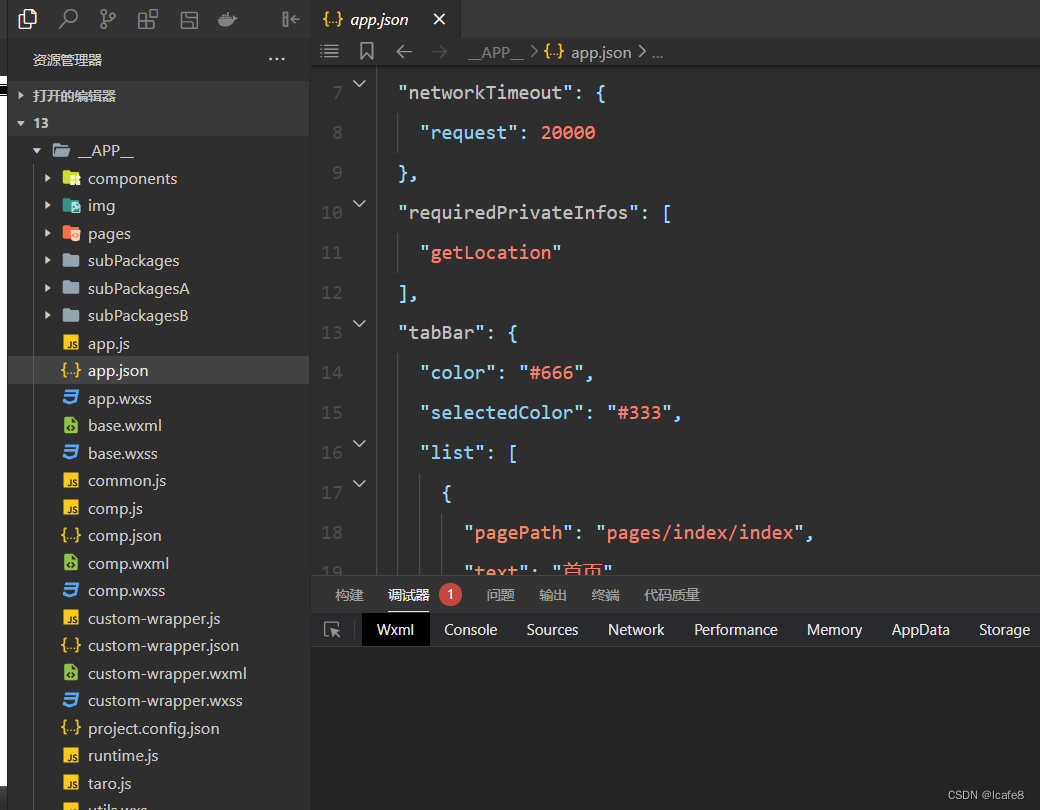Open the Explorer files icon
The width and height of the screenshot is (1040, 810).
pyautogui.click(x=27, y=19)
